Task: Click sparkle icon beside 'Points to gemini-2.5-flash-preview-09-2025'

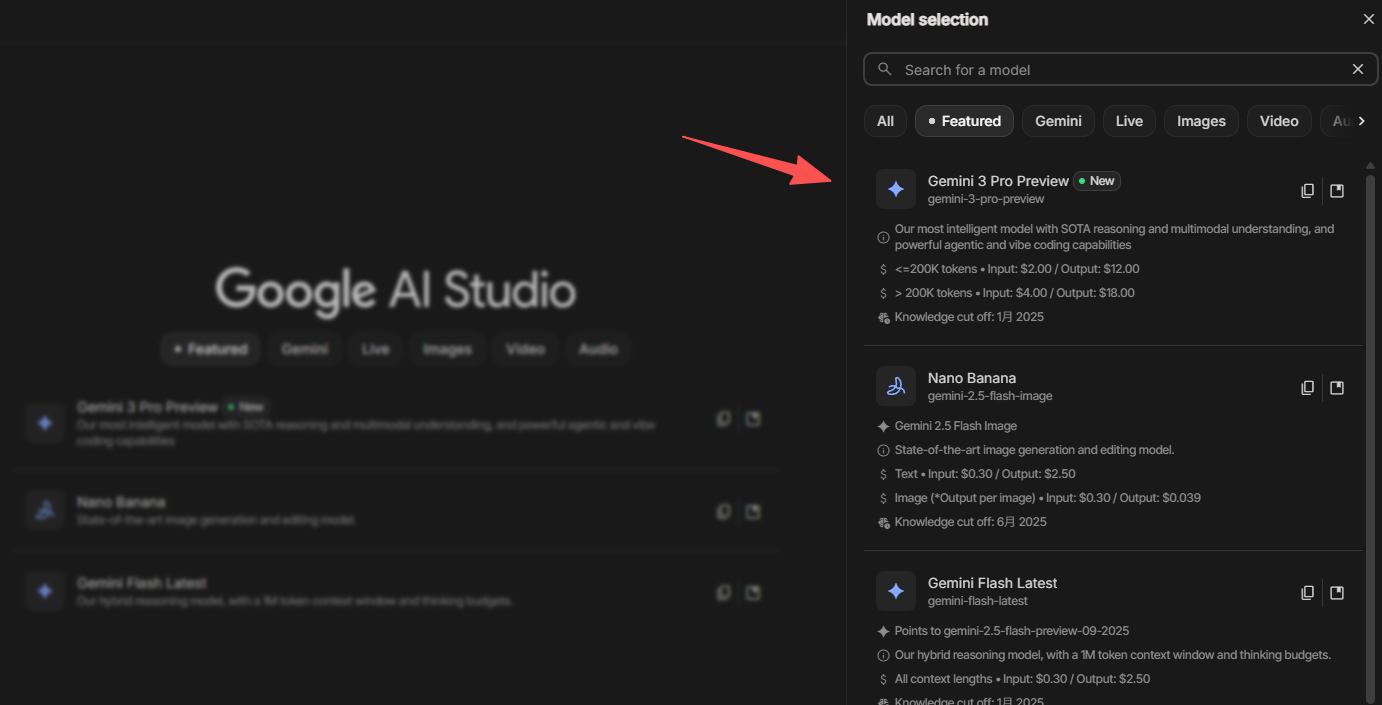Action: tap(883, 631)
